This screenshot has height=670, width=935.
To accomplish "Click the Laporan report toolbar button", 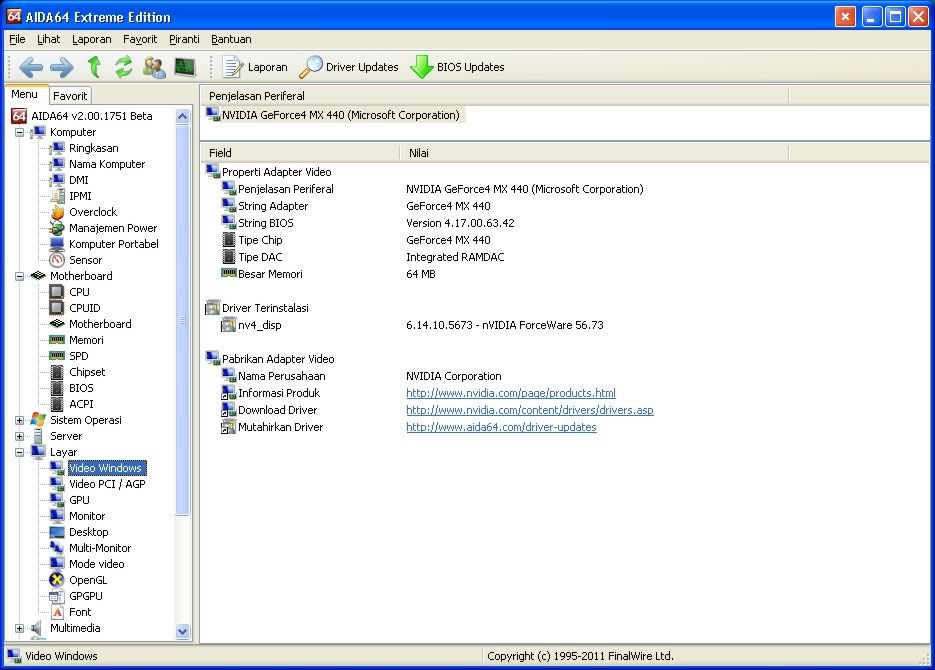I will [255, 67].
